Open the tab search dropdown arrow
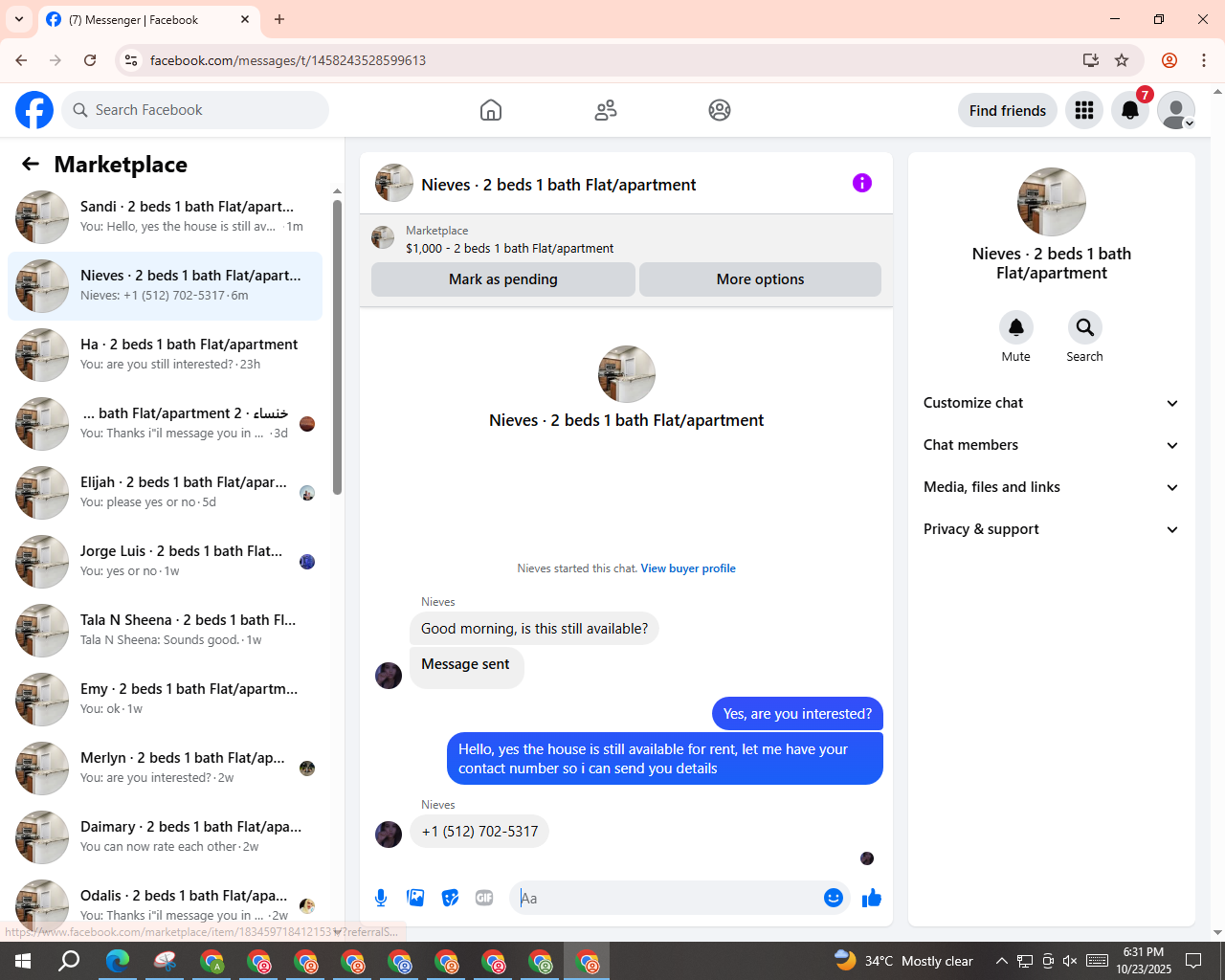This screenshot has width=1225, height=980. [x=19, y=19]
